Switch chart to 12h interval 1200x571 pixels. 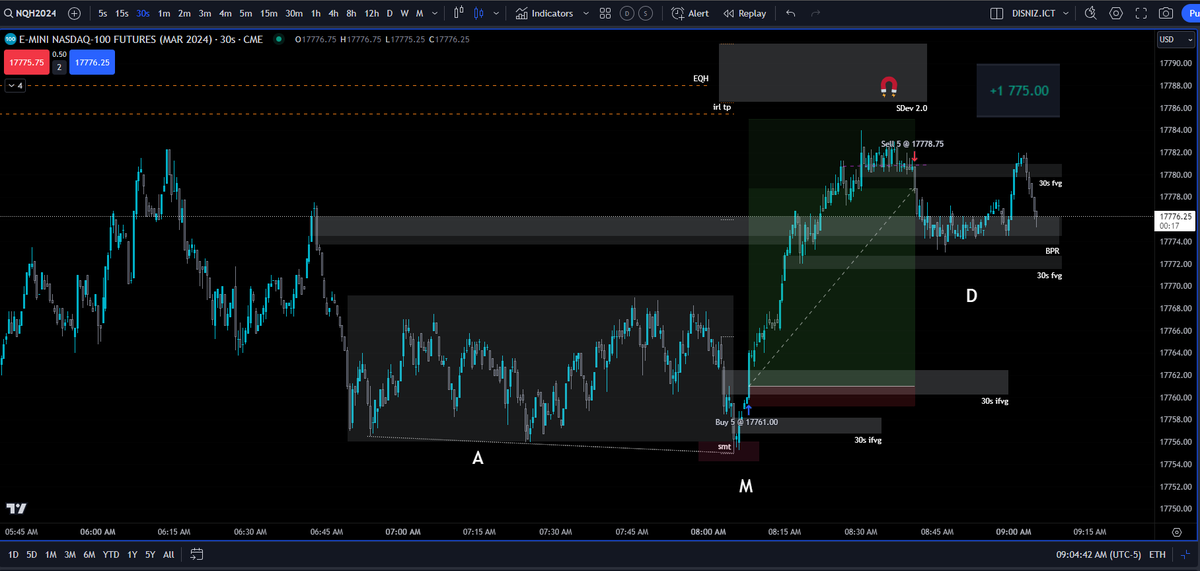(x=372, y=13)
